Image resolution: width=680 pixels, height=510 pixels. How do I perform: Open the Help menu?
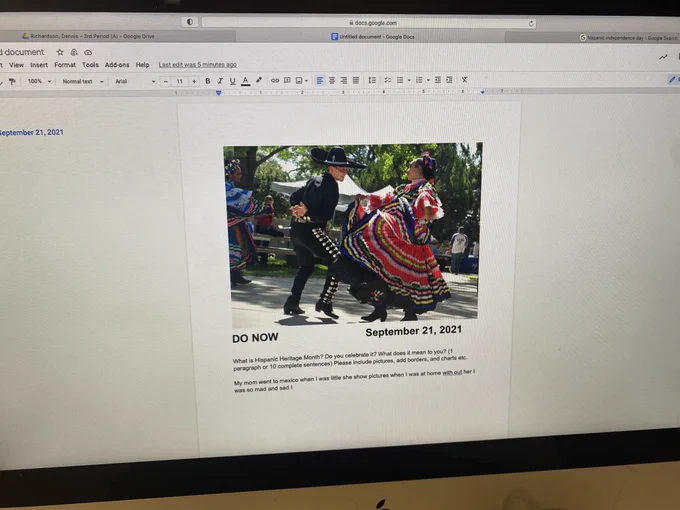tap(142, 65)
